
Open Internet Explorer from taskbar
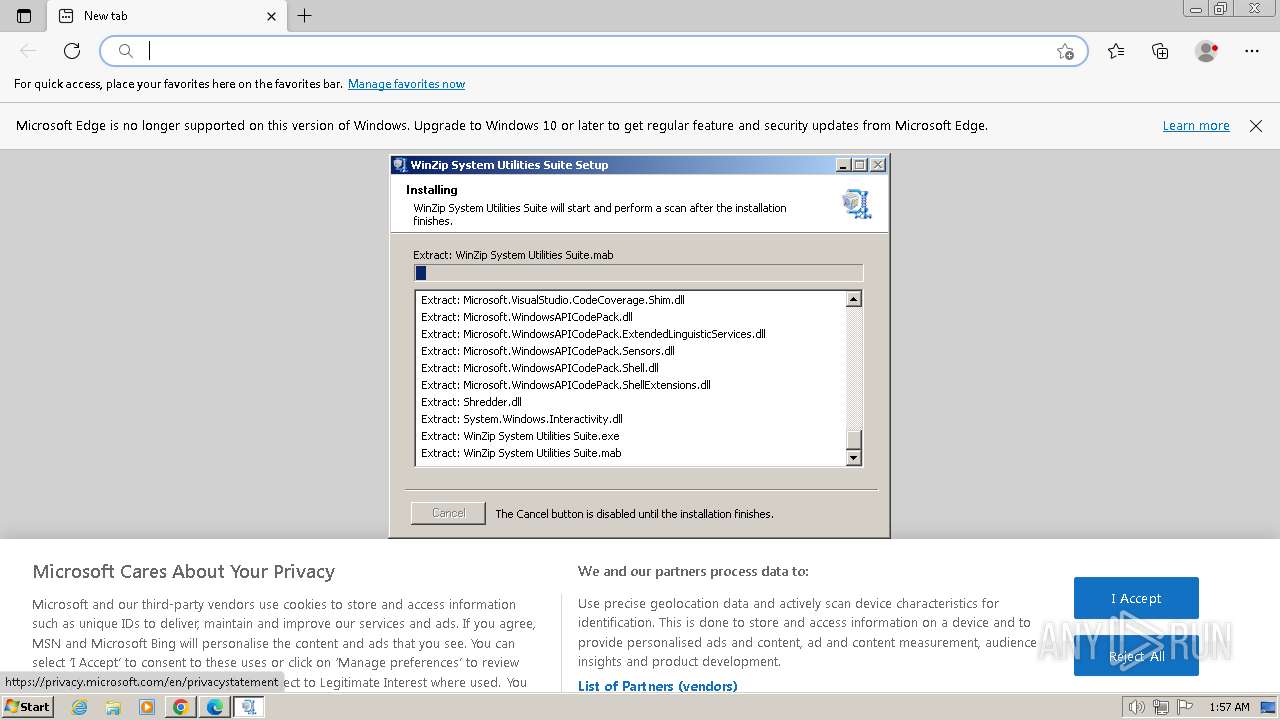coord(80,707)
